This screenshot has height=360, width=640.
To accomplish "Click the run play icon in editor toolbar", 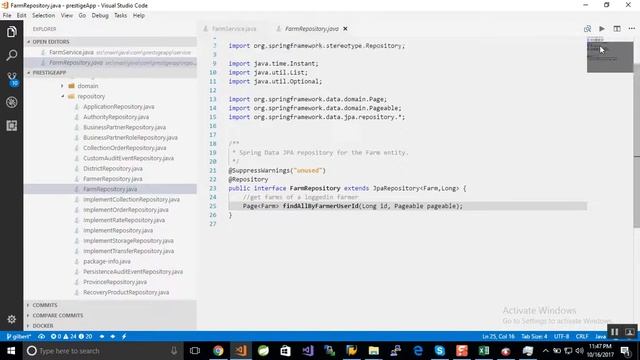I will 602,29.
